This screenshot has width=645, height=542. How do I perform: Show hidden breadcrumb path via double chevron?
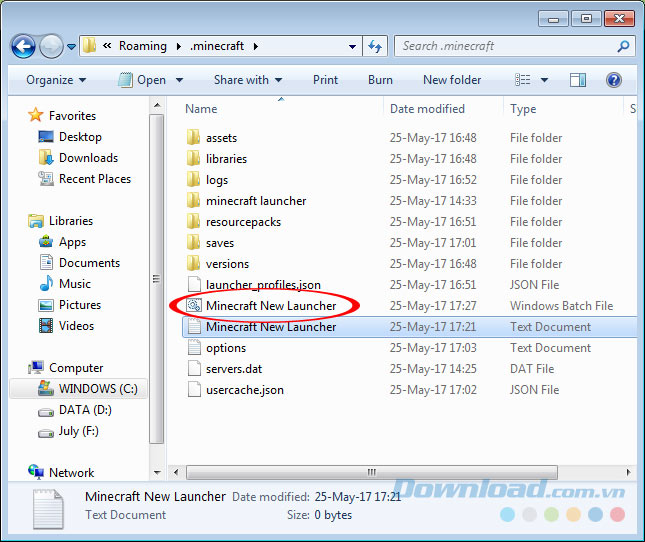click(107, 45)
